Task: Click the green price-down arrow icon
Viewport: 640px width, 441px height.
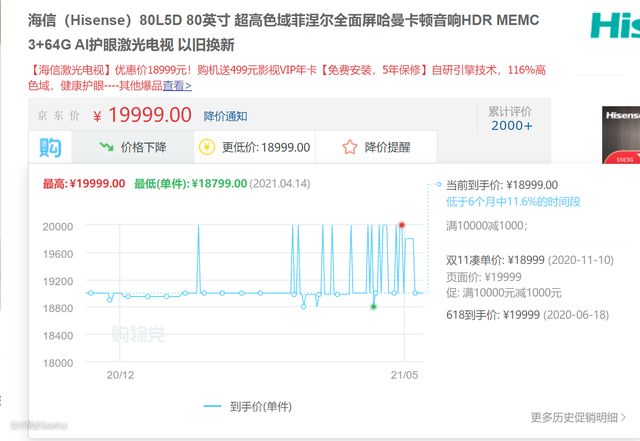Action: (x=107, y=147)
